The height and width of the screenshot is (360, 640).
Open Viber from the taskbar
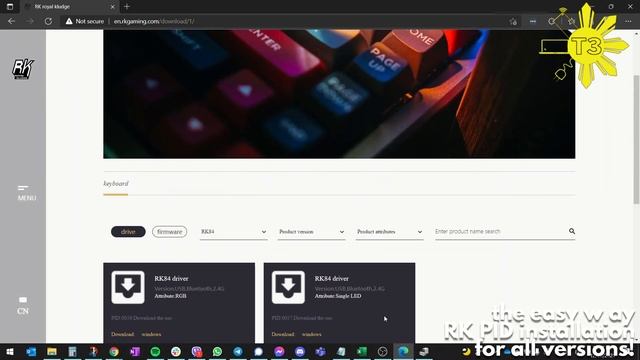click(x=197, y=351)
